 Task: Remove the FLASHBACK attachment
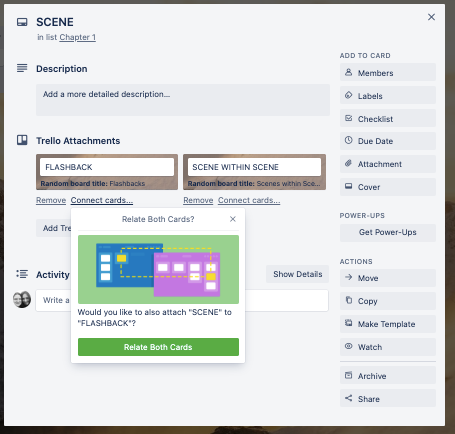(x=51, y=200)
